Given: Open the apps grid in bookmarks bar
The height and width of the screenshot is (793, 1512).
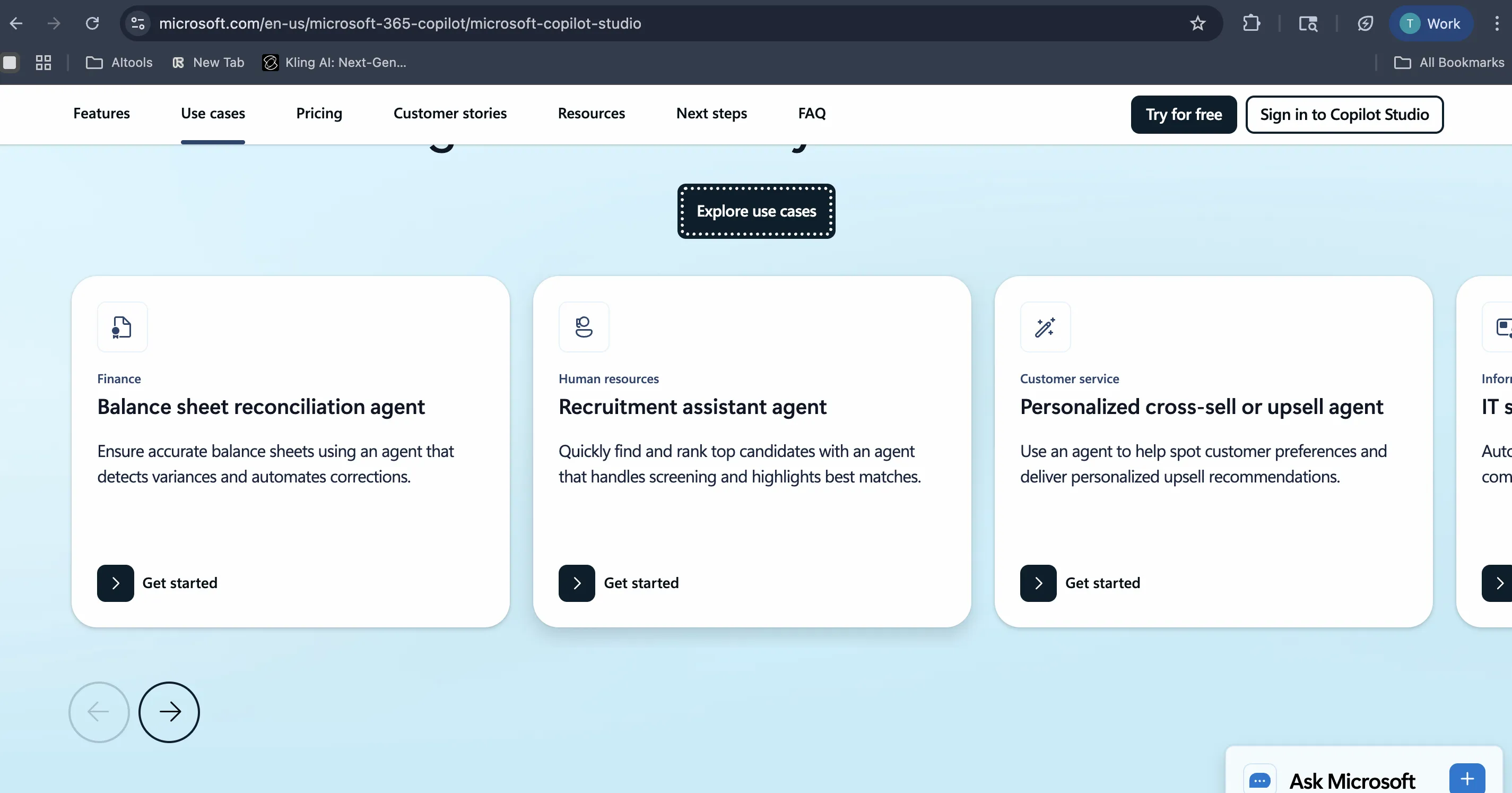Looking at the screenshot, I should coord(44,62).
